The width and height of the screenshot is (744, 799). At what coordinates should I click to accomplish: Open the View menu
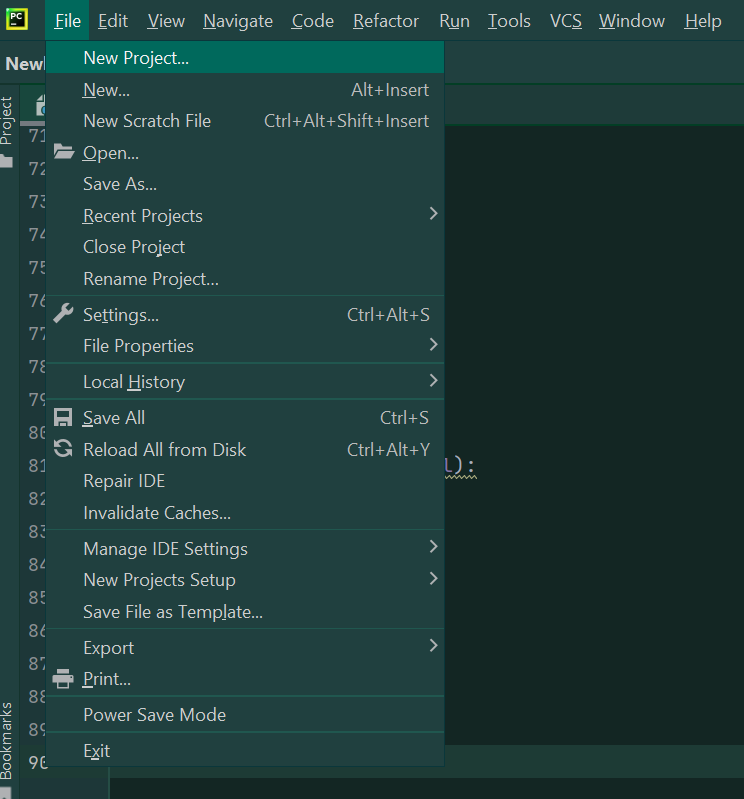(166, 21)
